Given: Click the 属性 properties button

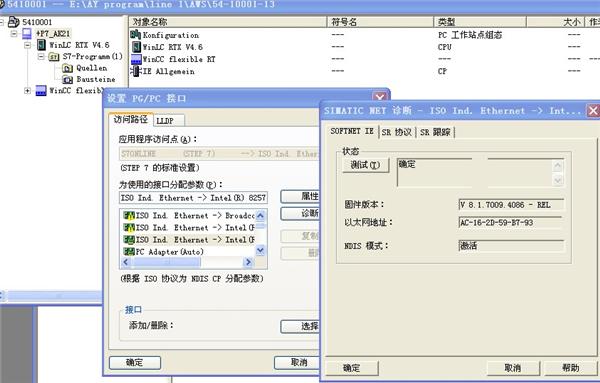Looking at the screenshot, I should (x=300, y=196).
